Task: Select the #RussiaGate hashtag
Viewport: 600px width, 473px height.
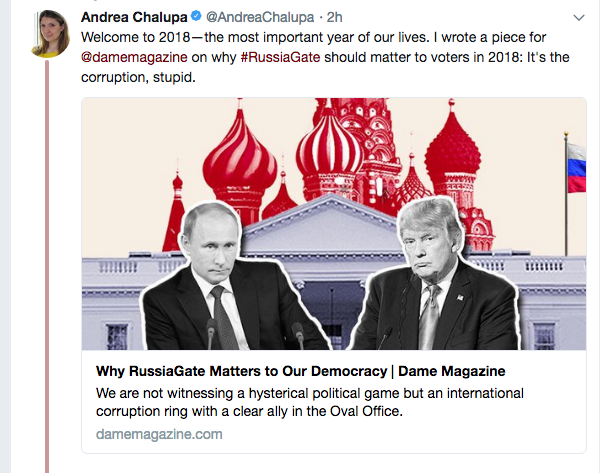Action: [280, 56]
